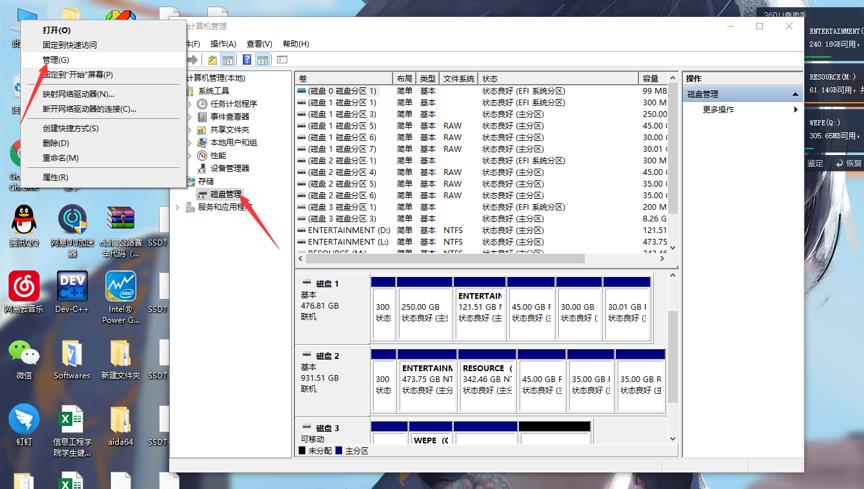Collapse the 磁盘管理 actions section arrow
Image resolution: width=864 pixels, height=489 pixels.
(x=796, y=94)
